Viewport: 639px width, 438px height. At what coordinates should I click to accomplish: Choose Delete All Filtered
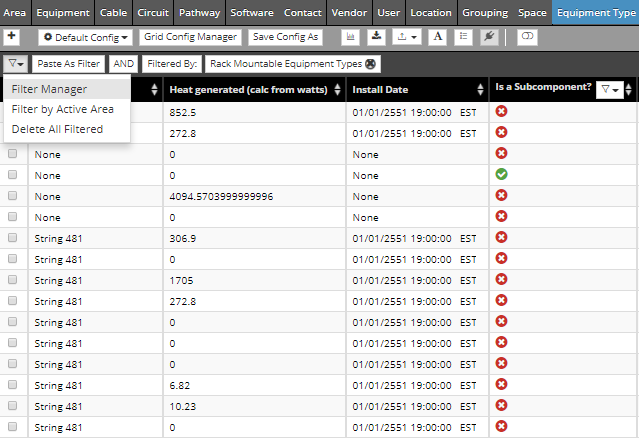(67, 129)
